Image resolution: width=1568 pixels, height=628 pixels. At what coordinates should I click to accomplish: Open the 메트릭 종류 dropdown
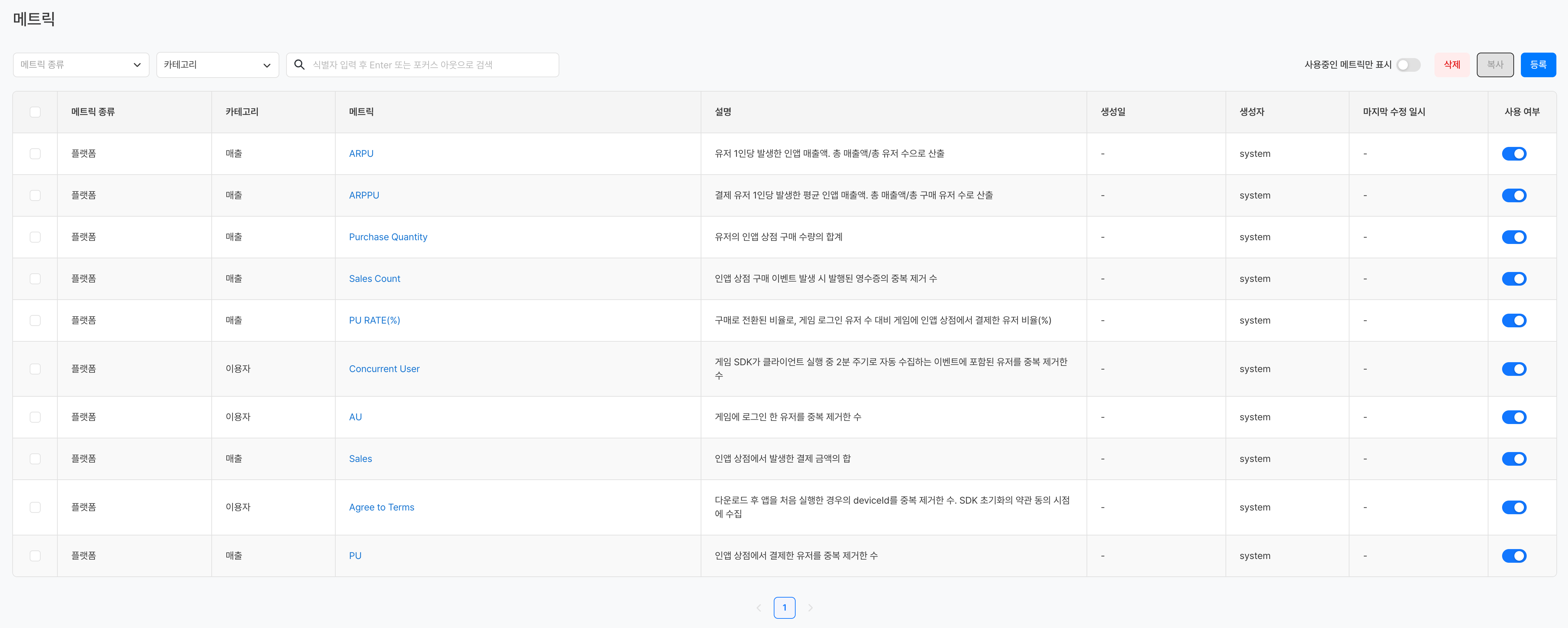(x=81, y=65)
